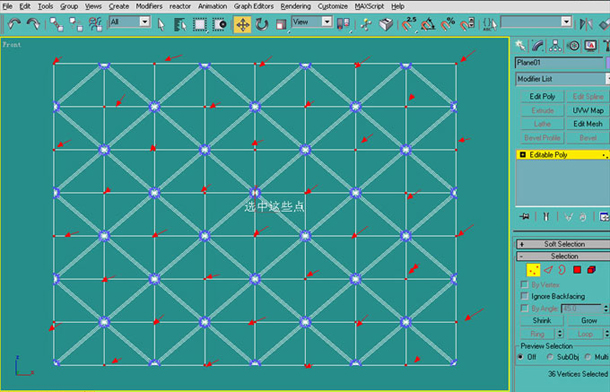
Task: Open the Motion panel tab icon
Action: tap(573, 46)
